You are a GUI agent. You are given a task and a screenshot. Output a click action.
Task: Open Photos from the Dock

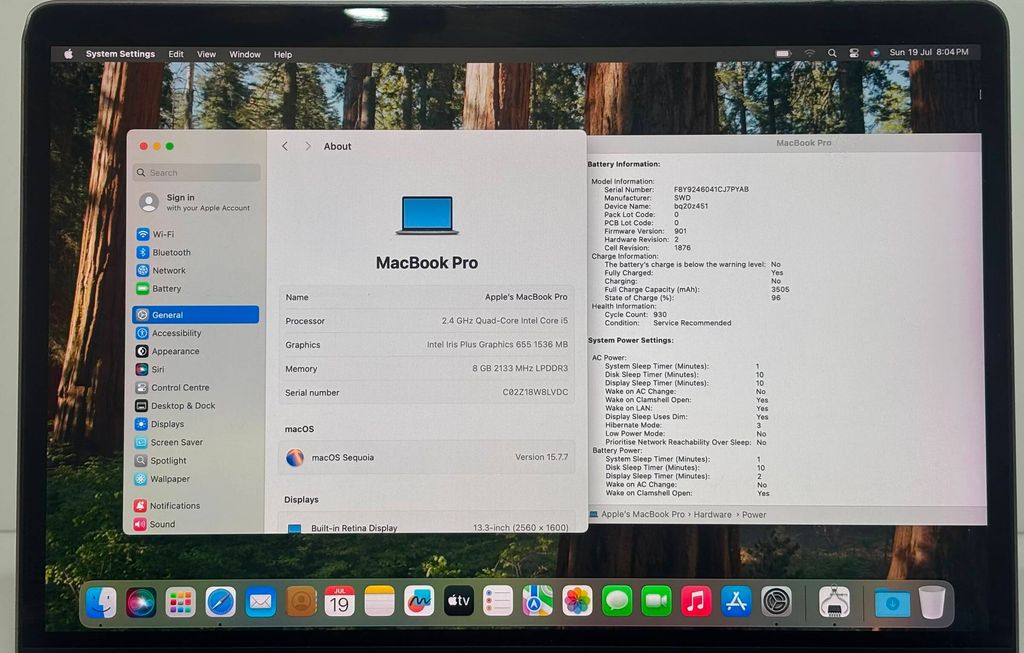[577, 601]
